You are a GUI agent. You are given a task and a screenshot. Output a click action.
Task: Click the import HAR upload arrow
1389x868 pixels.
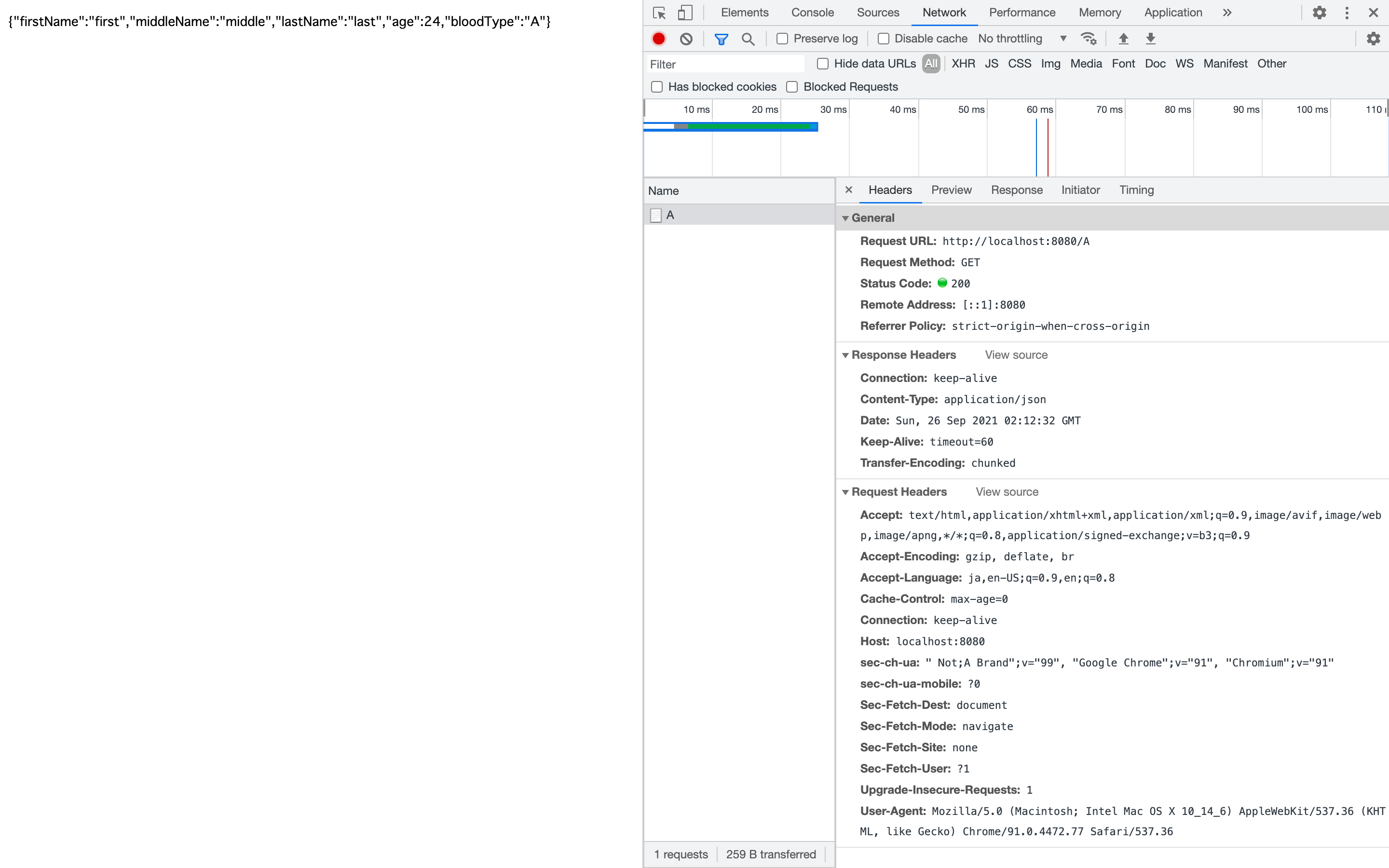(1123, 39)
